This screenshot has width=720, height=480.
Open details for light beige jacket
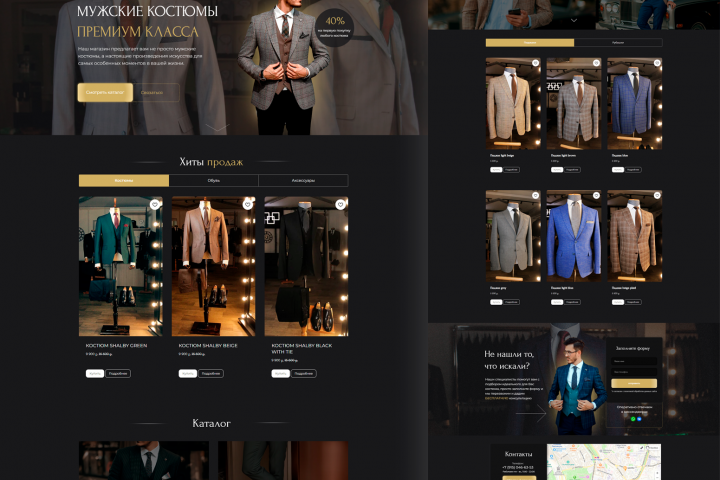pos(512,169)
